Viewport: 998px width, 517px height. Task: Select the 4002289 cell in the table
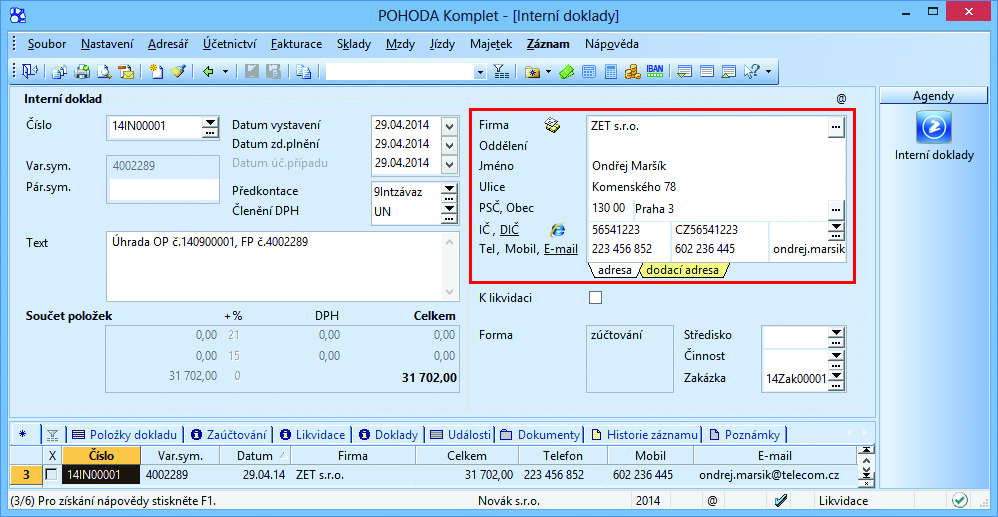coord(181,474)
